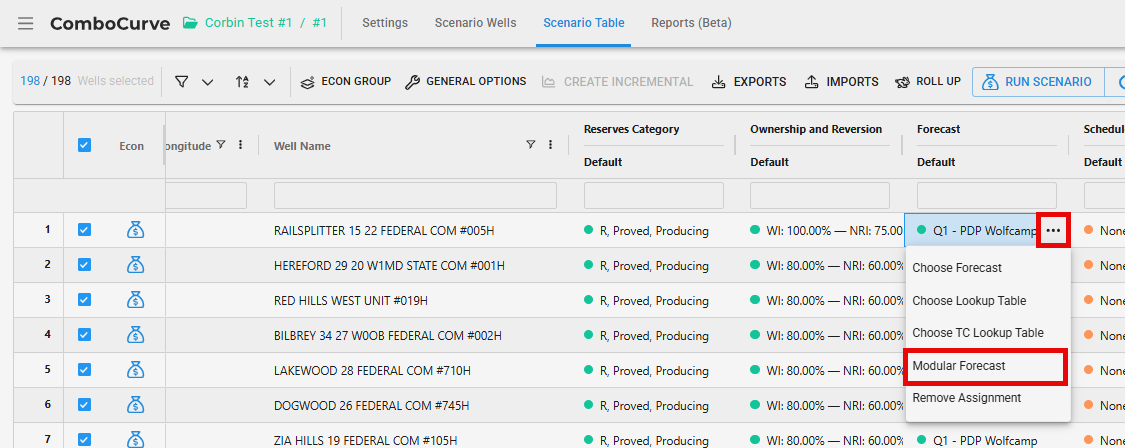Click the econ icon for RAILSPLITTER well
The width and height of the screenshot is (1125, 448).
135,230
